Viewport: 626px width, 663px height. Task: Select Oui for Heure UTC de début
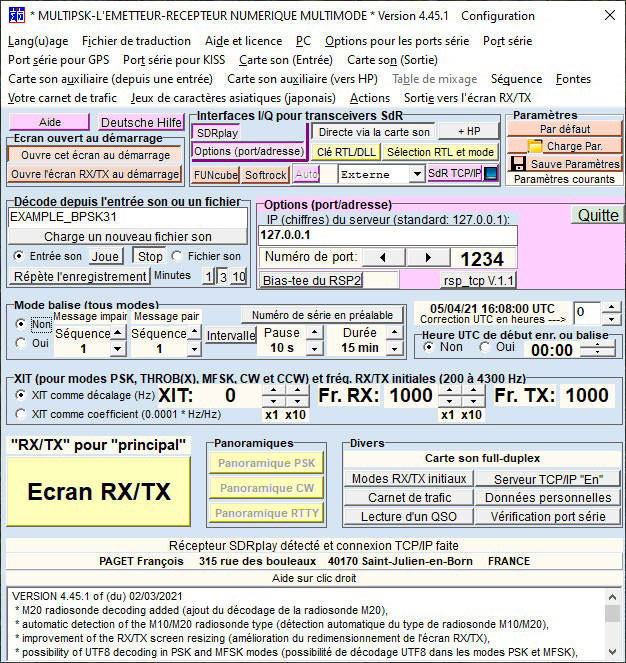tap(484, 347)
